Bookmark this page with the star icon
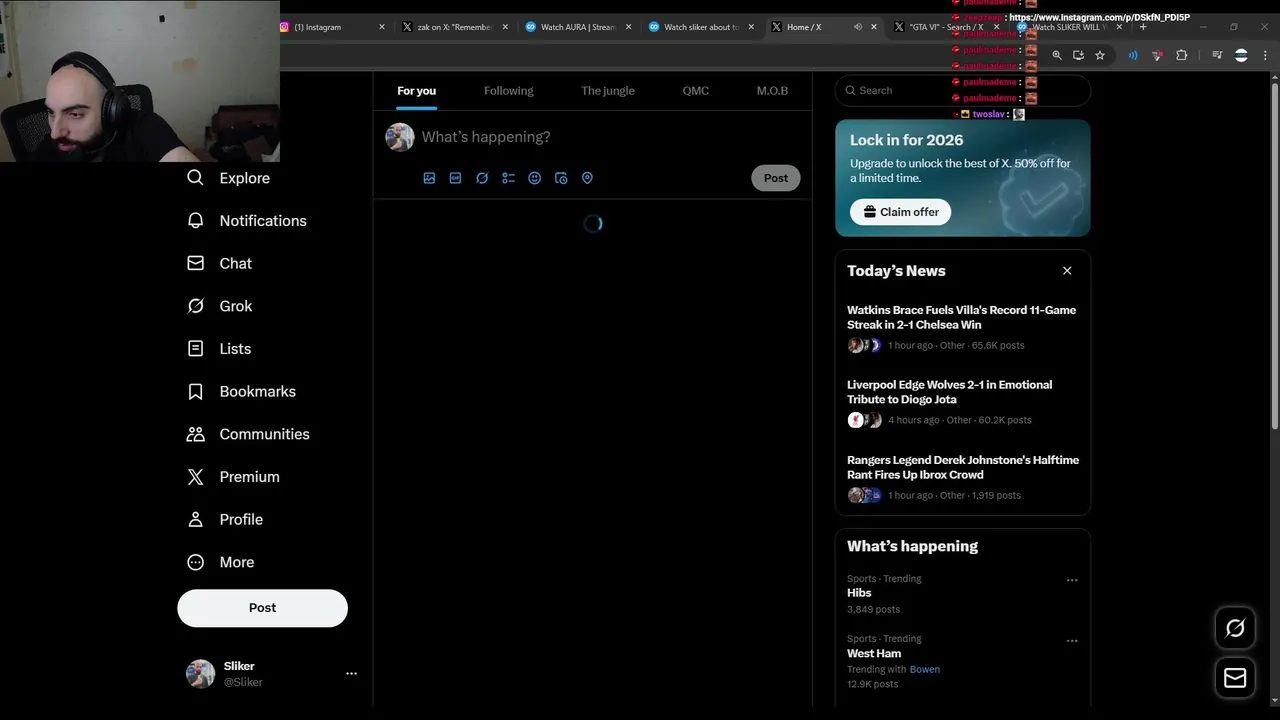1280x720 pixels. (x=1100, y=56)
